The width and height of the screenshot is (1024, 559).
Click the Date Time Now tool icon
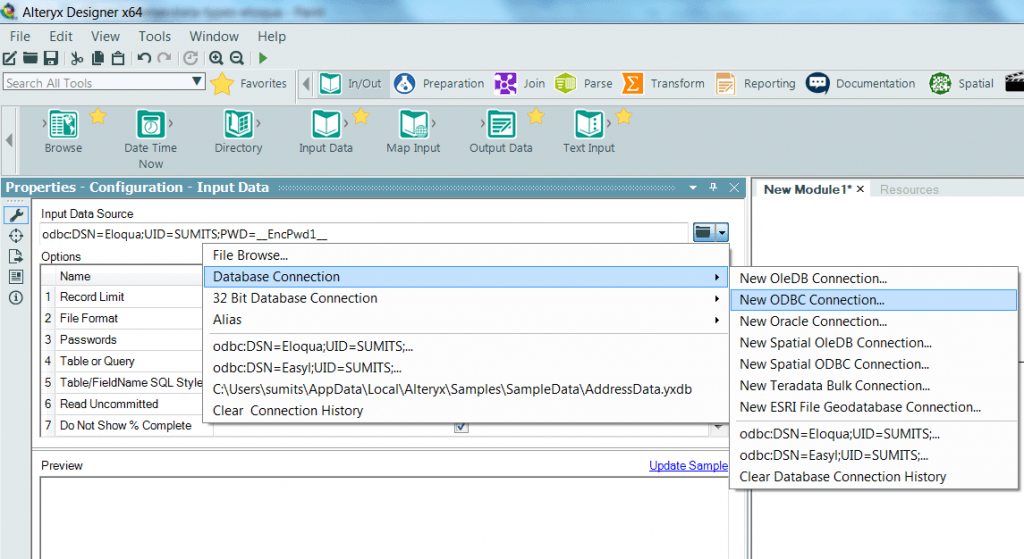click(151, 125)
